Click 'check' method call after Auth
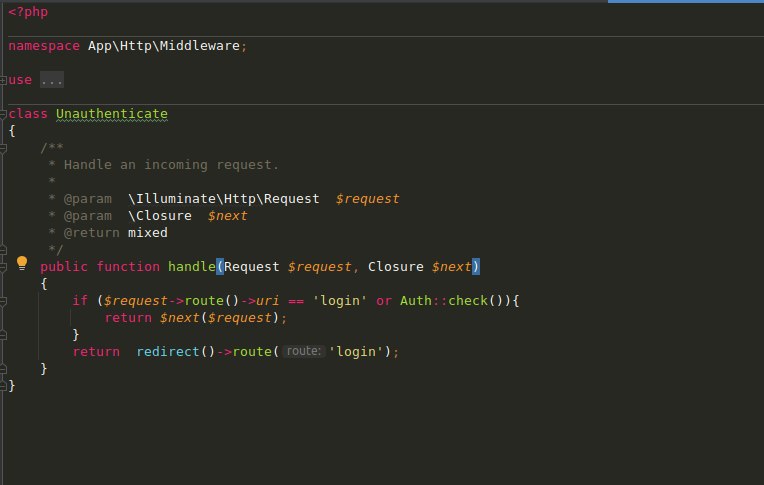 pyautogui.click(x=468, y=301)
